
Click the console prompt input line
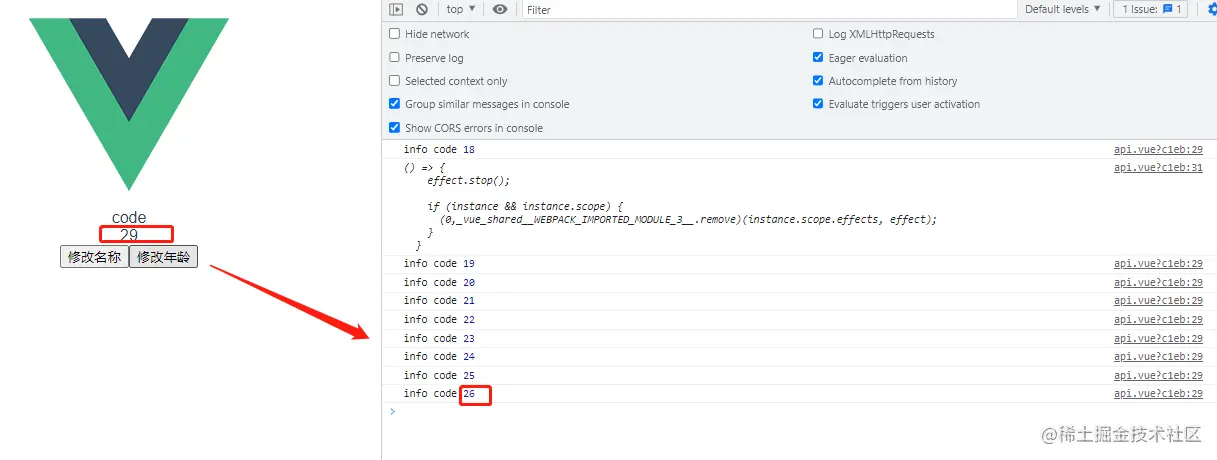click(800, 412)
